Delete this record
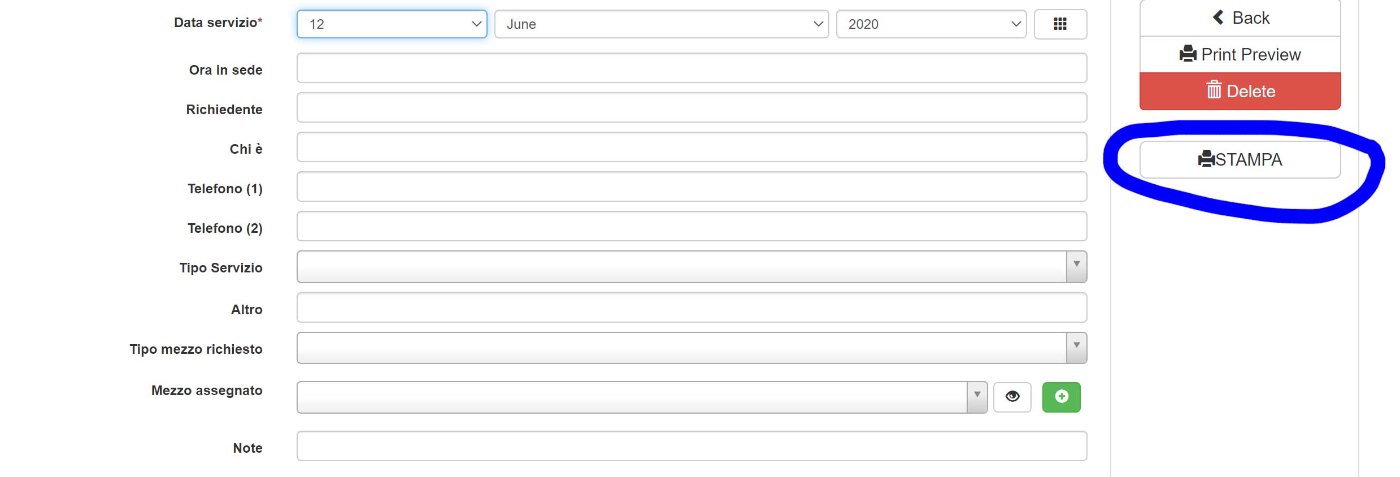Image resolution: width=1400 pixels, height=477 pixels. point(1240,91)
